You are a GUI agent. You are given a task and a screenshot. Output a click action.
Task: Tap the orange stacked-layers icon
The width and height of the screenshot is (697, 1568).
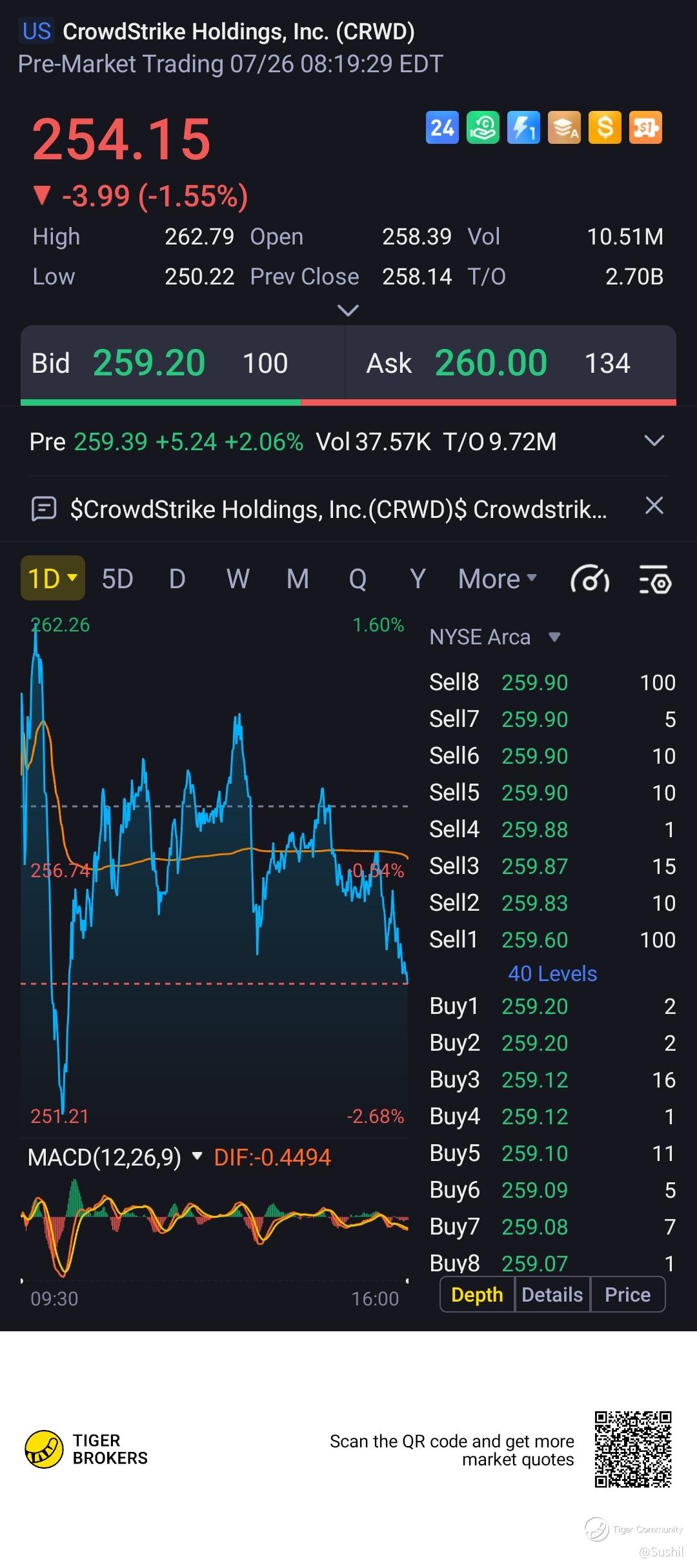pos(564,128)
